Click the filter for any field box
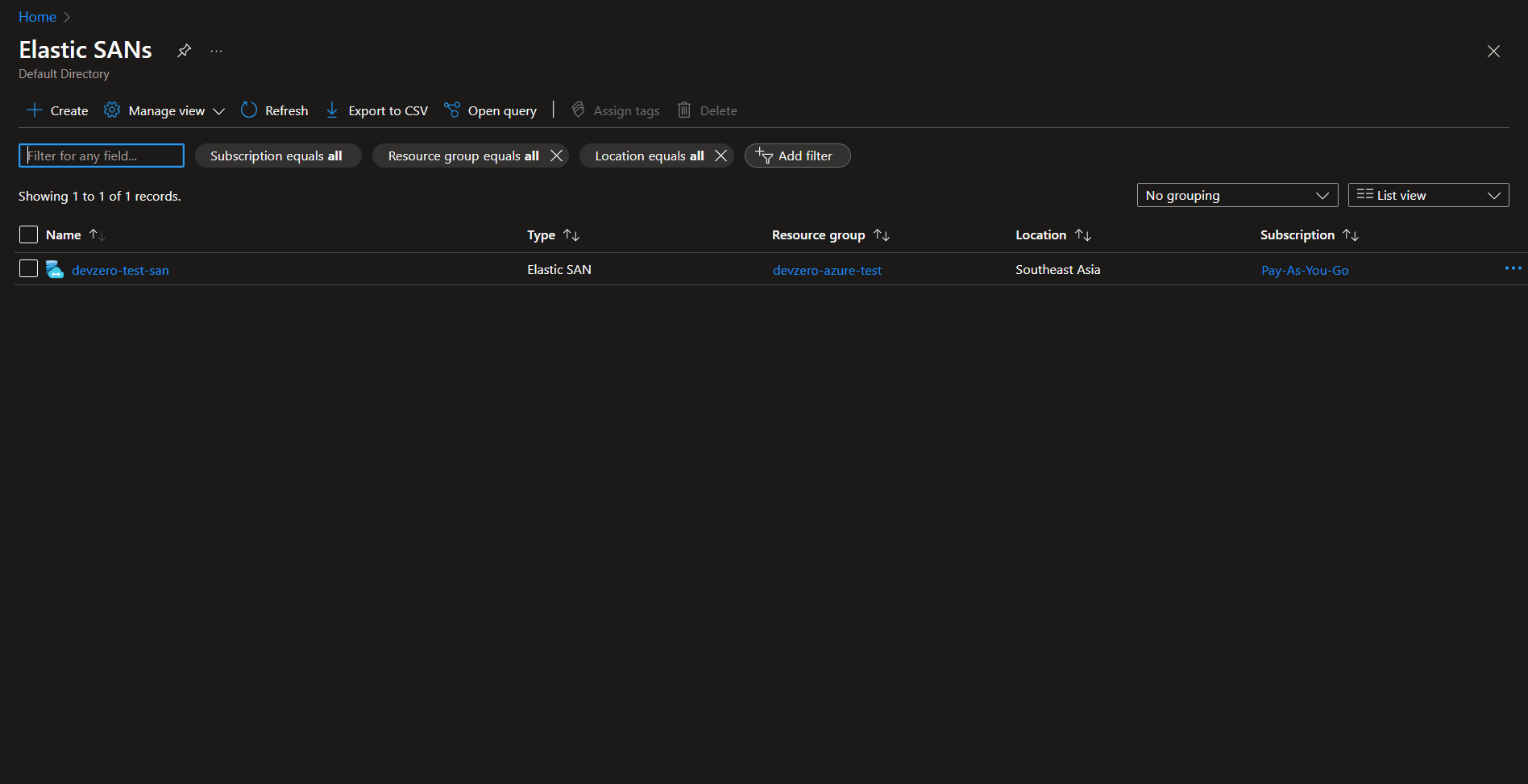The image size is (1528, 784). (101, 155)
